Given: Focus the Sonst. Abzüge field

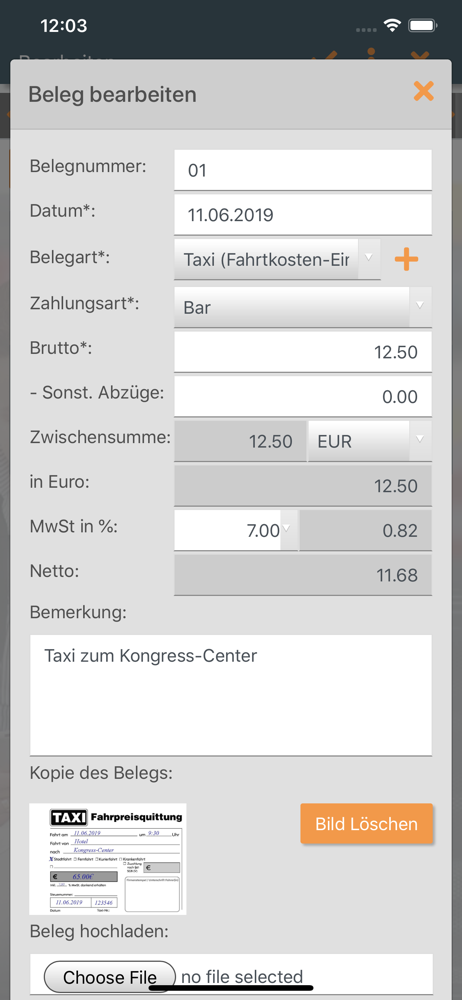Looking at the screenshot, I should click(x=302, y=397).
